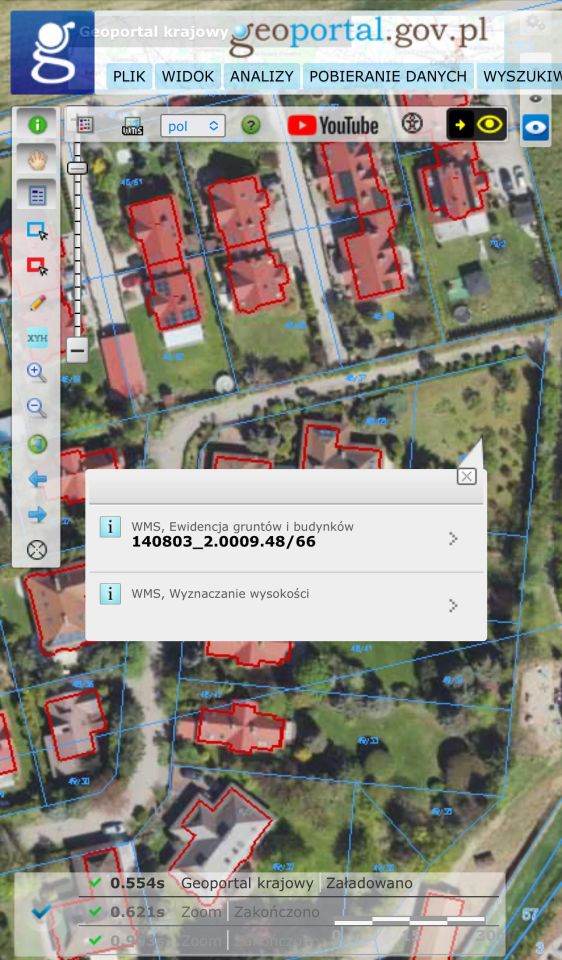The height and width of the screenshot is (960, 562).
Task: Choose the red rectangle selection tool
Action: click(37, 266)
